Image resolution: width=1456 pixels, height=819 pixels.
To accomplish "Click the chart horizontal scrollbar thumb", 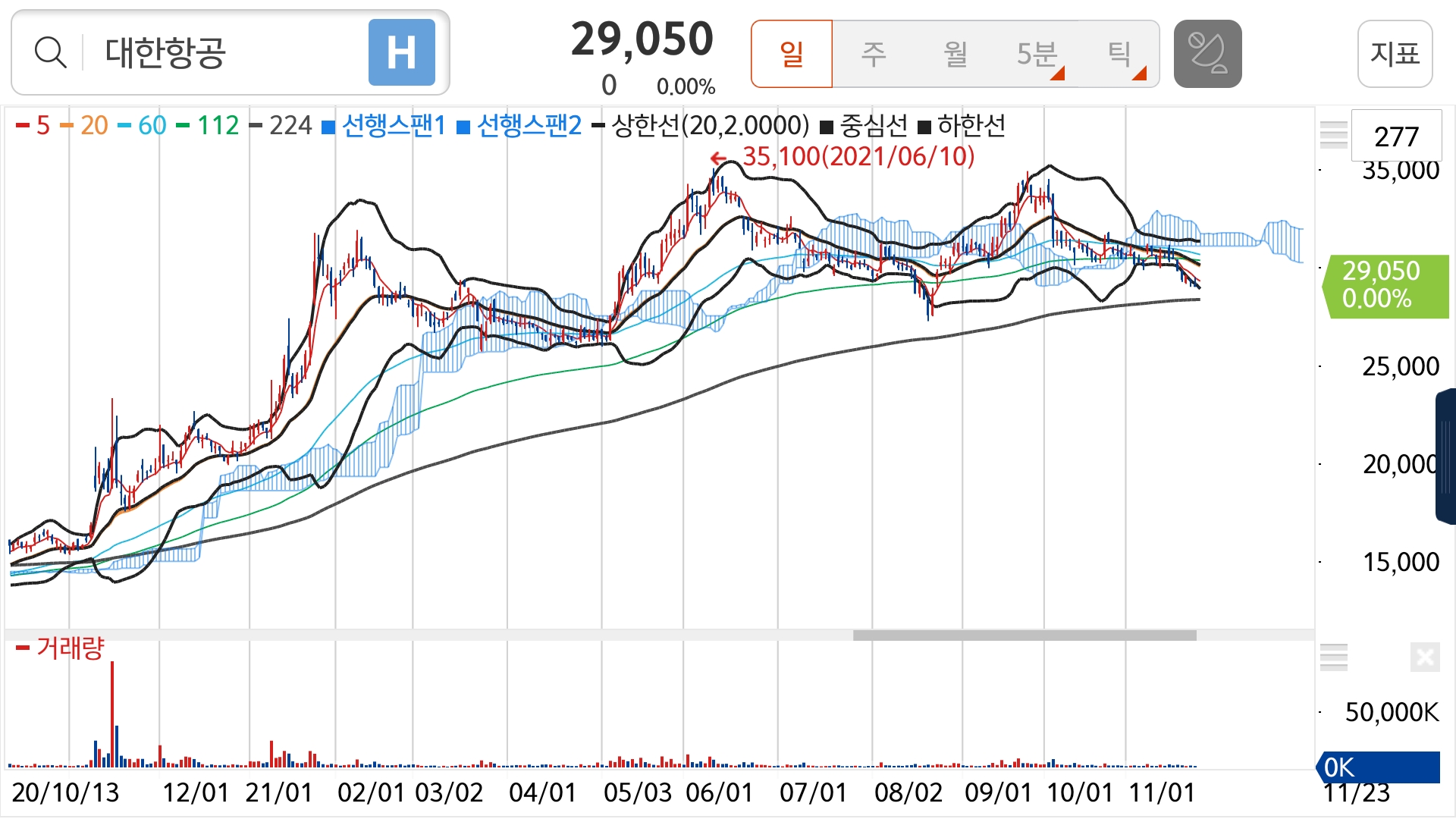I will tap(1024, 635).
